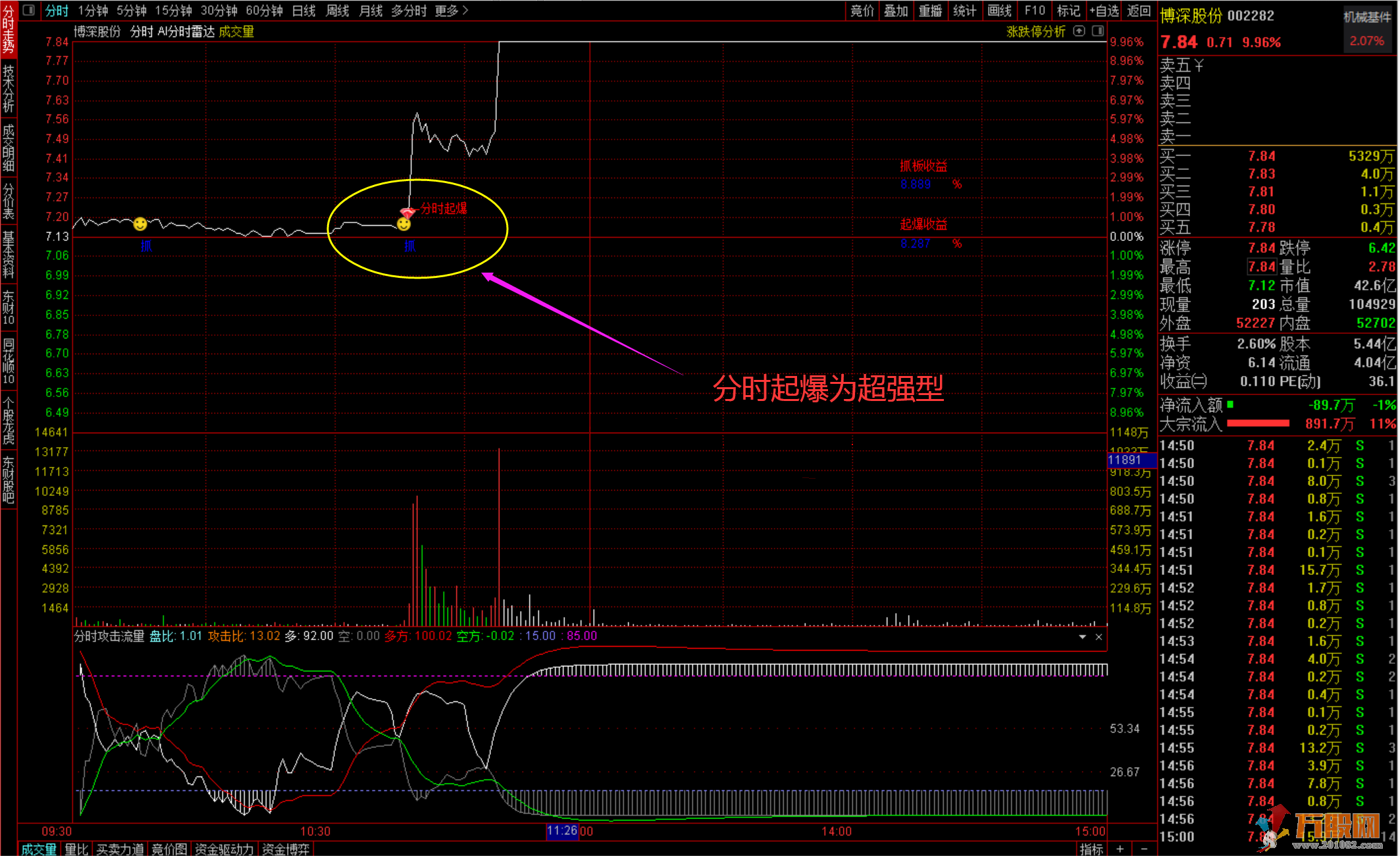Toggle the side panel icon beside 涨跌停分析
The width and height of the screenshot is (1400, 856).
tap(1098, 31)
